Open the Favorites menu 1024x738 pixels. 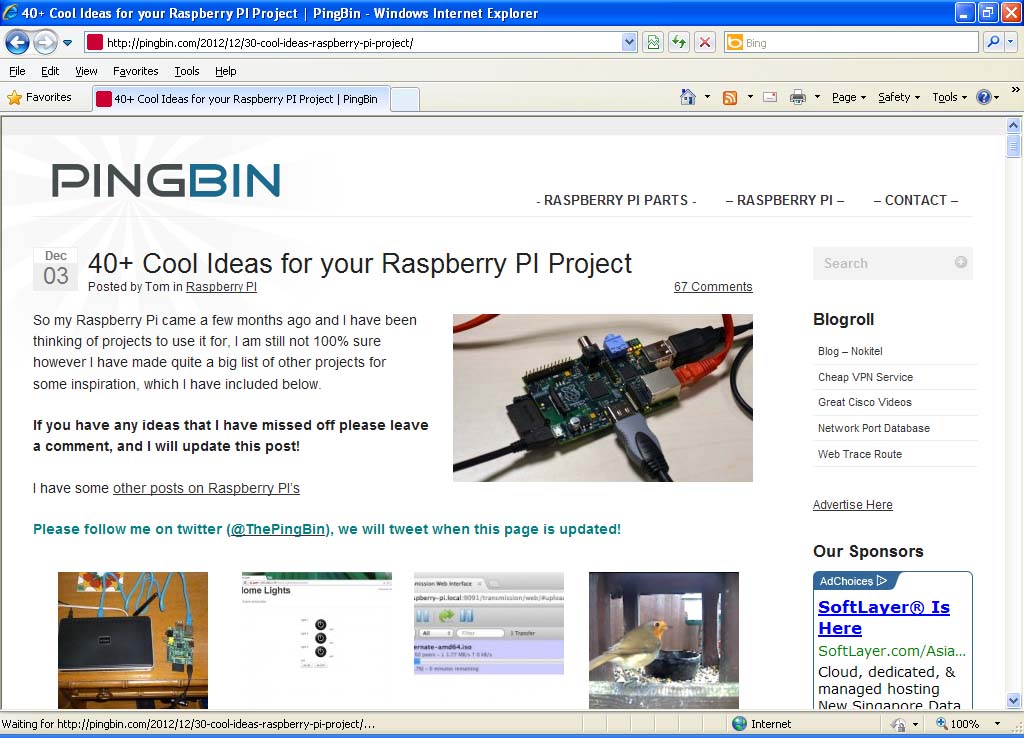coord(135,71)
